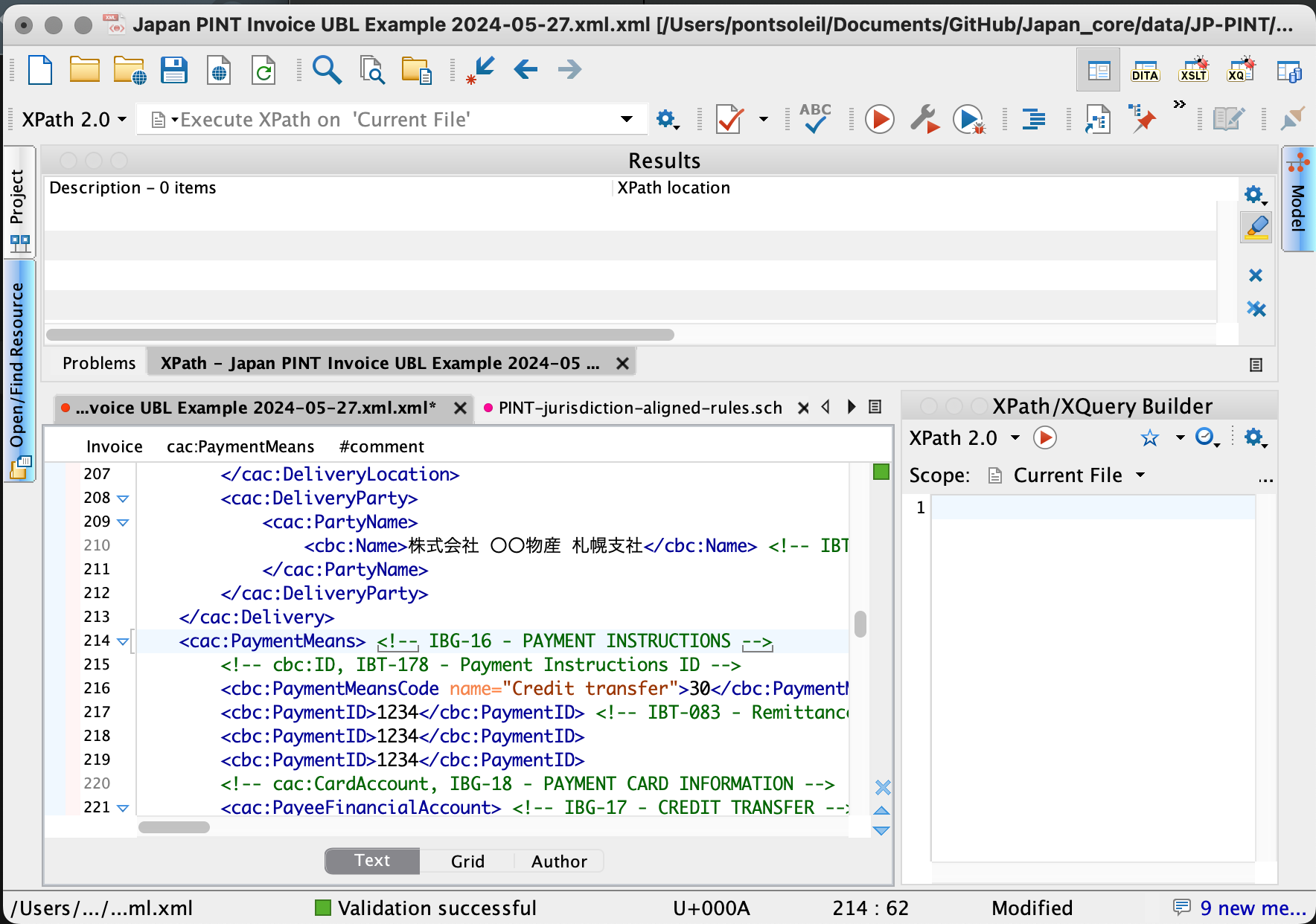Validate the document with the red checkmark icon
The width and height of the screenshot is (1316, 924).
click(729, 119)
